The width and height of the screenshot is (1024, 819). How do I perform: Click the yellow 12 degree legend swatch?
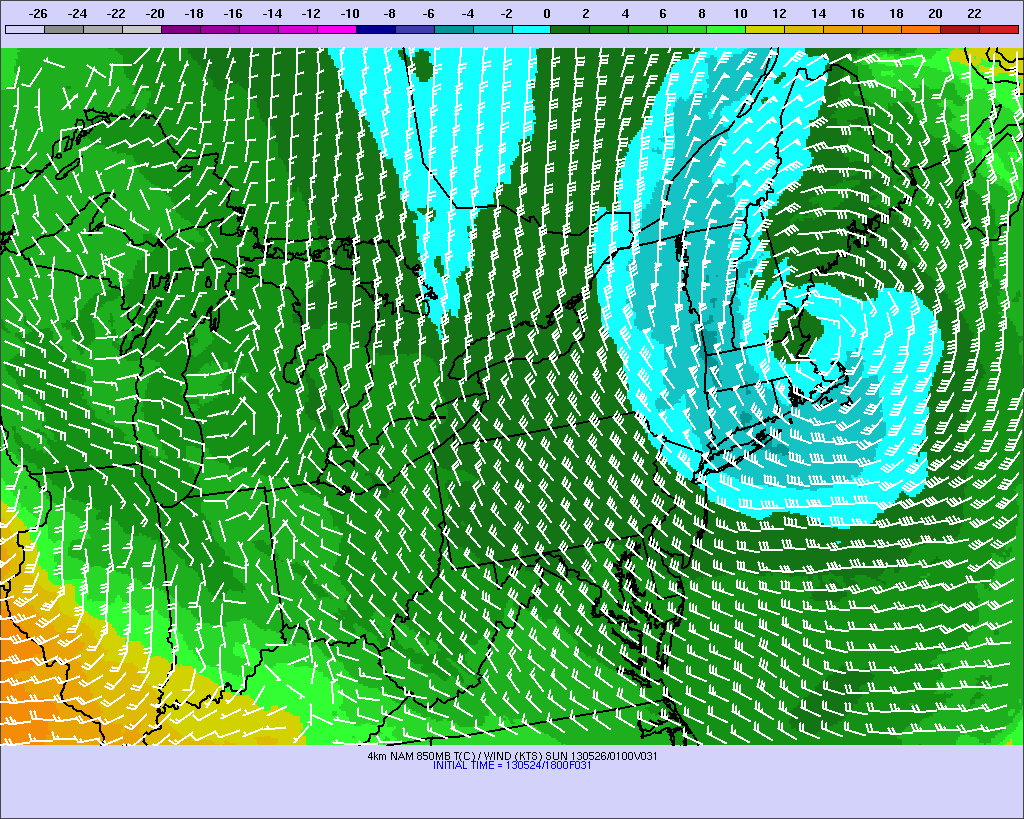tap(765, 30)
